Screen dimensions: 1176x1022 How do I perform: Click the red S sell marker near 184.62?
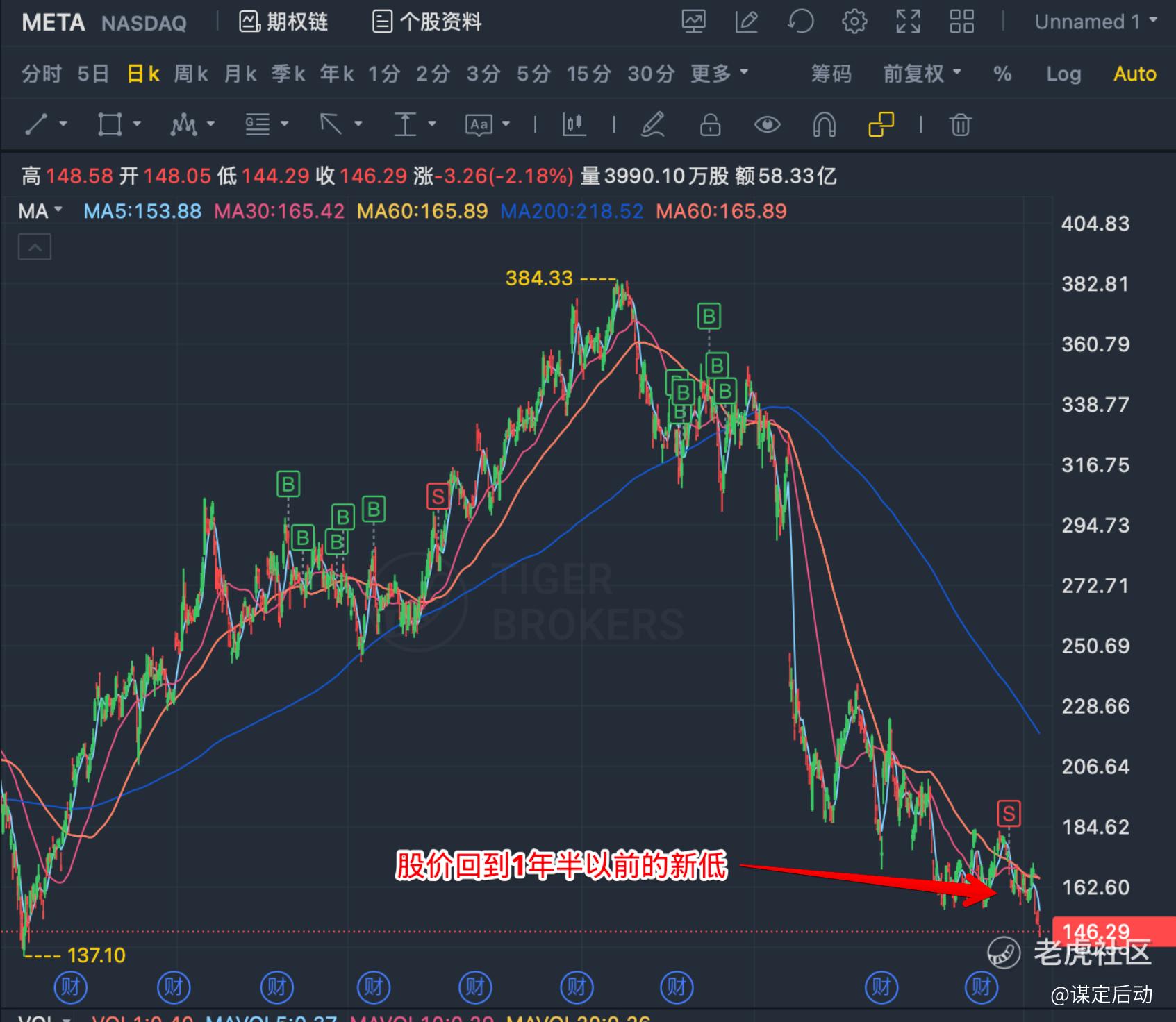click(1009, 813)
